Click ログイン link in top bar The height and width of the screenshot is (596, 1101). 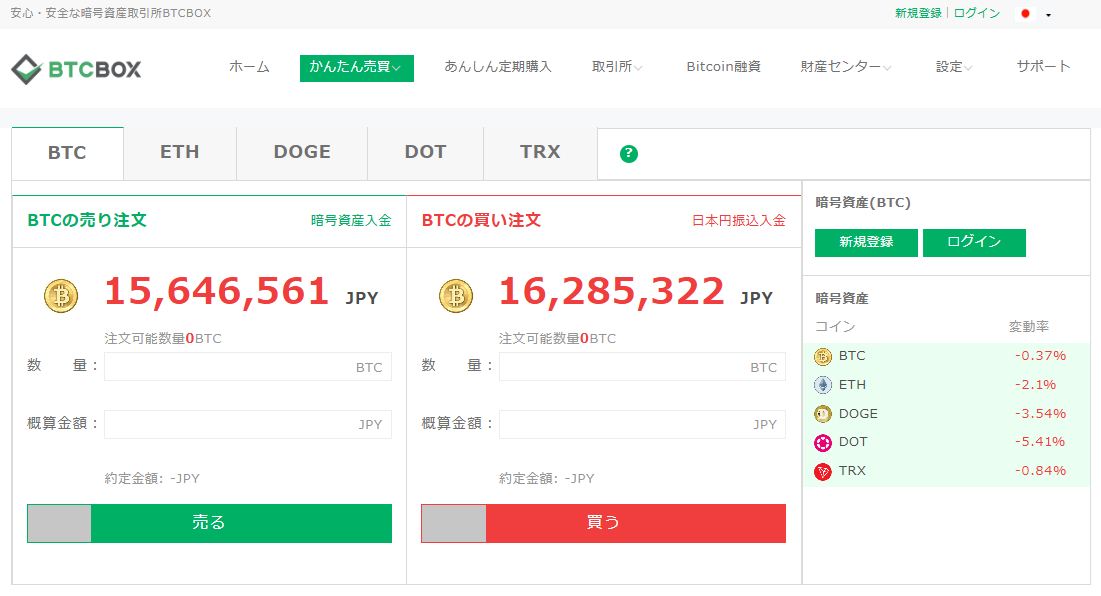point(977,13)
